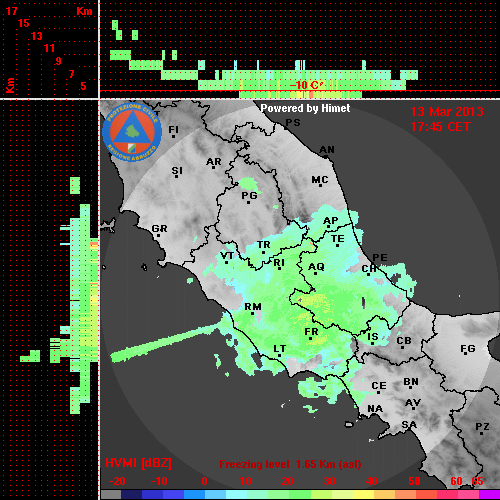
Task: Select the AN city label
Action: [x=327, y=150]
